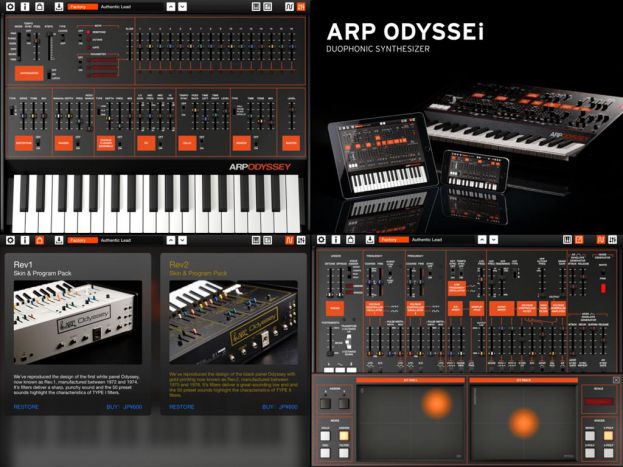Open Factory bank selector in effects screen
Image resolution: width=623 pixels, height=467 pixels.
click(x=82, y=7)
